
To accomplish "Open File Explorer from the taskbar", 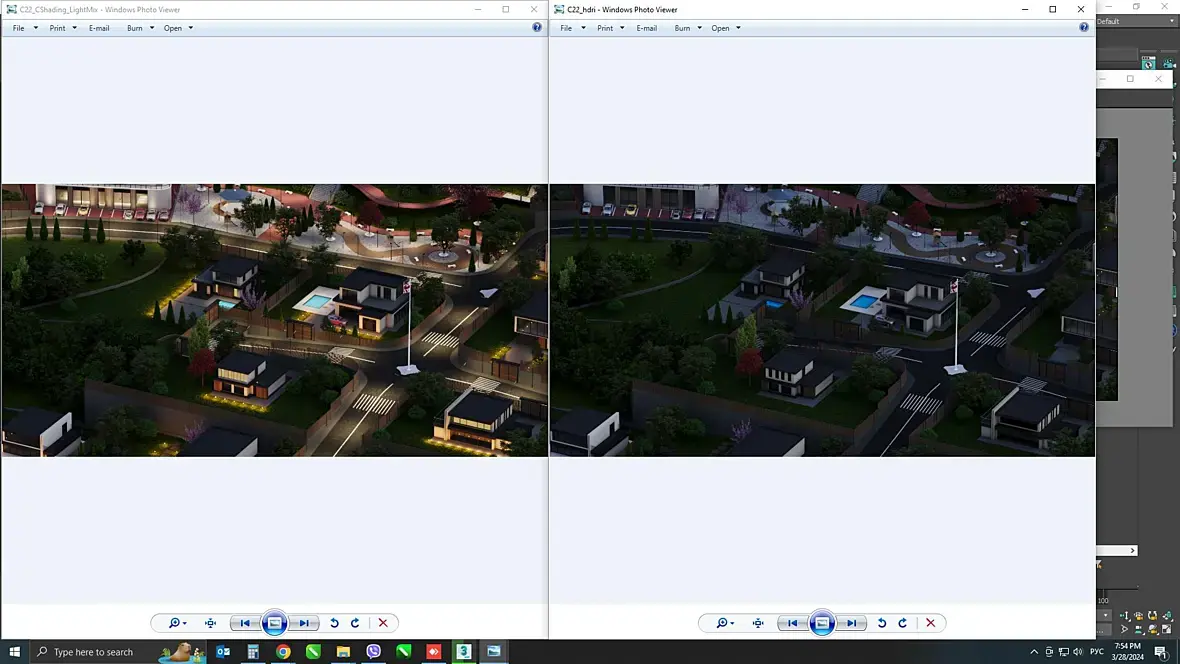I will (343, 652).
